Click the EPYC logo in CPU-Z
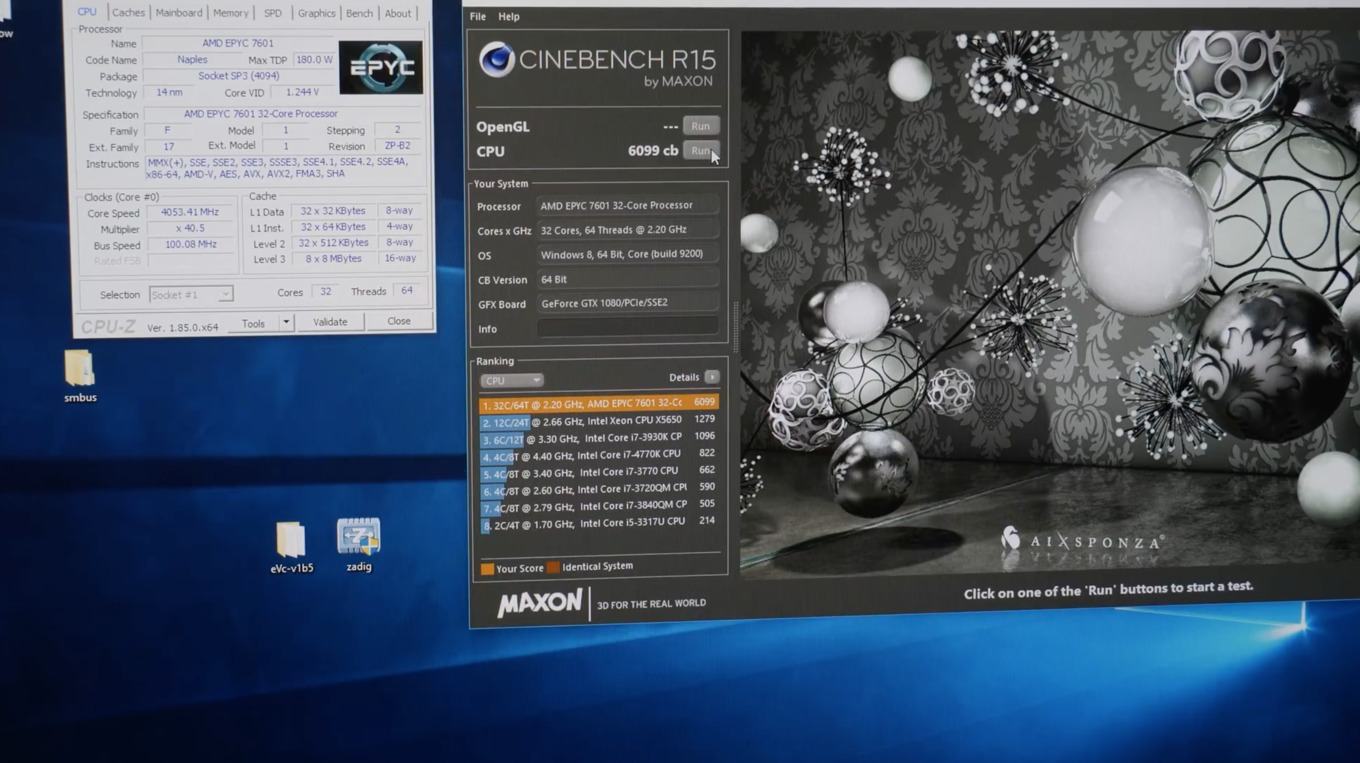The width and height of the screenshot is (1360, 763). 380,68
